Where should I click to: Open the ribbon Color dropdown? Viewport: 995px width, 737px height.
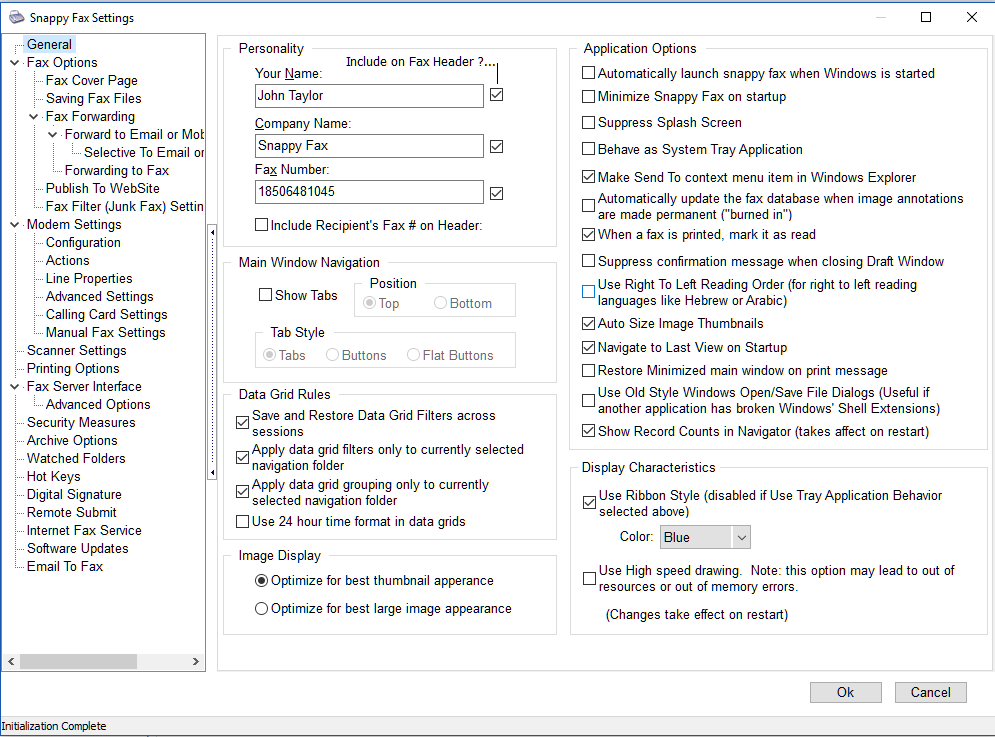pyautogui.click(x=740, y=537)
